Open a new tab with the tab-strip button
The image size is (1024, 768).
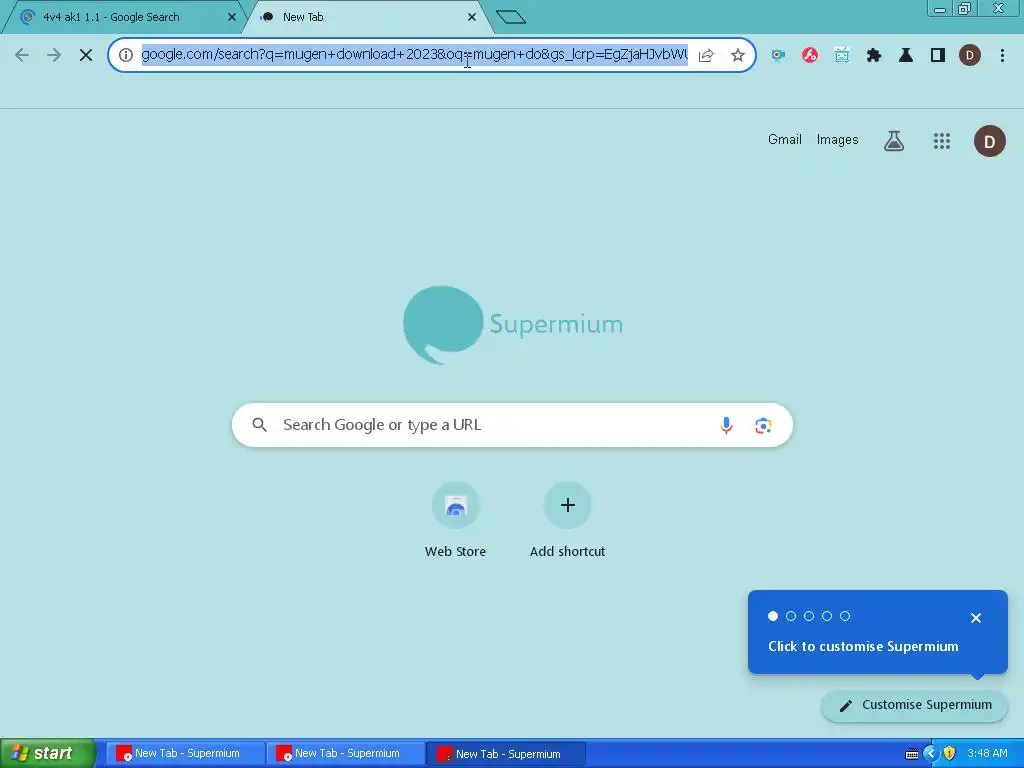[x=511, y=17]
